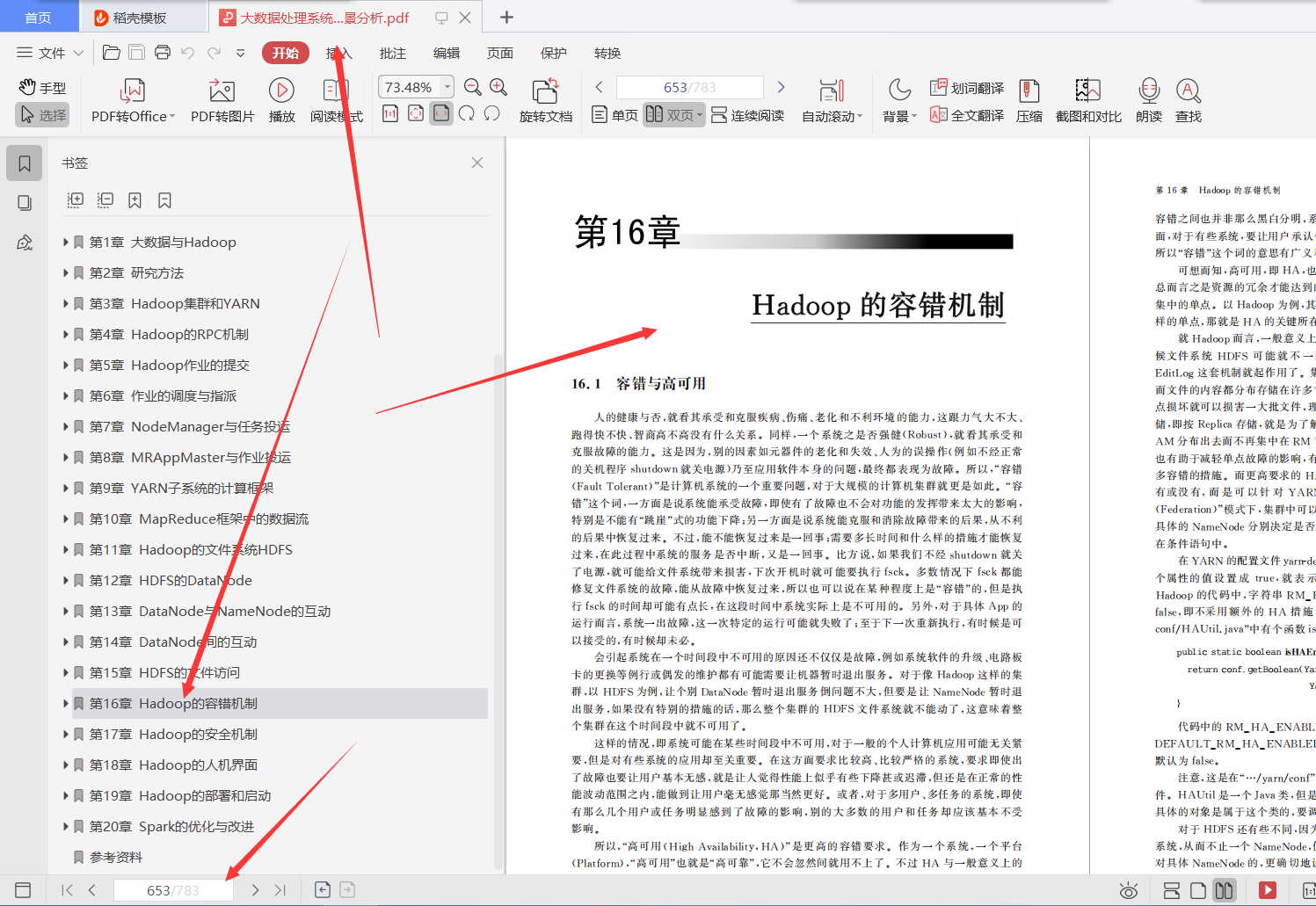Click the PDF转图片 icon
Image resolution: width=1316 pixels, height=906 pixels.
click(x=222, y=91)
